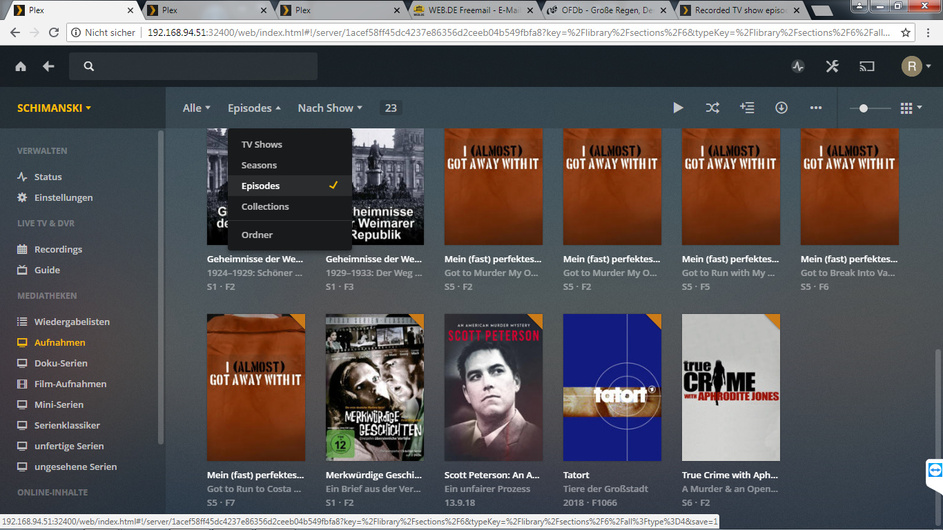Screen dimensions: 943x530
Task: Click the 23 item count badge
Action: coord(391,108)
